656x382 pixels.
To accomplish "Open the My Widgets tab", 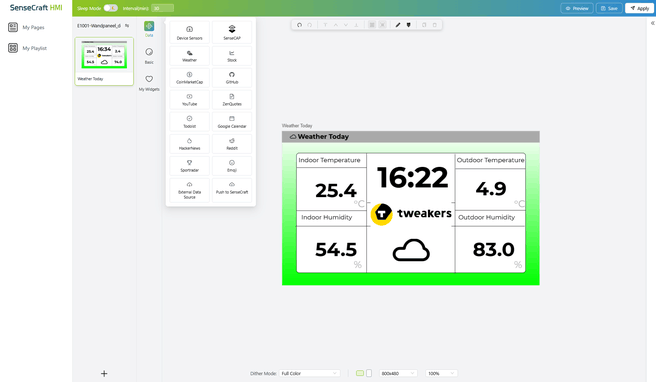I will [x=149, y=83].
